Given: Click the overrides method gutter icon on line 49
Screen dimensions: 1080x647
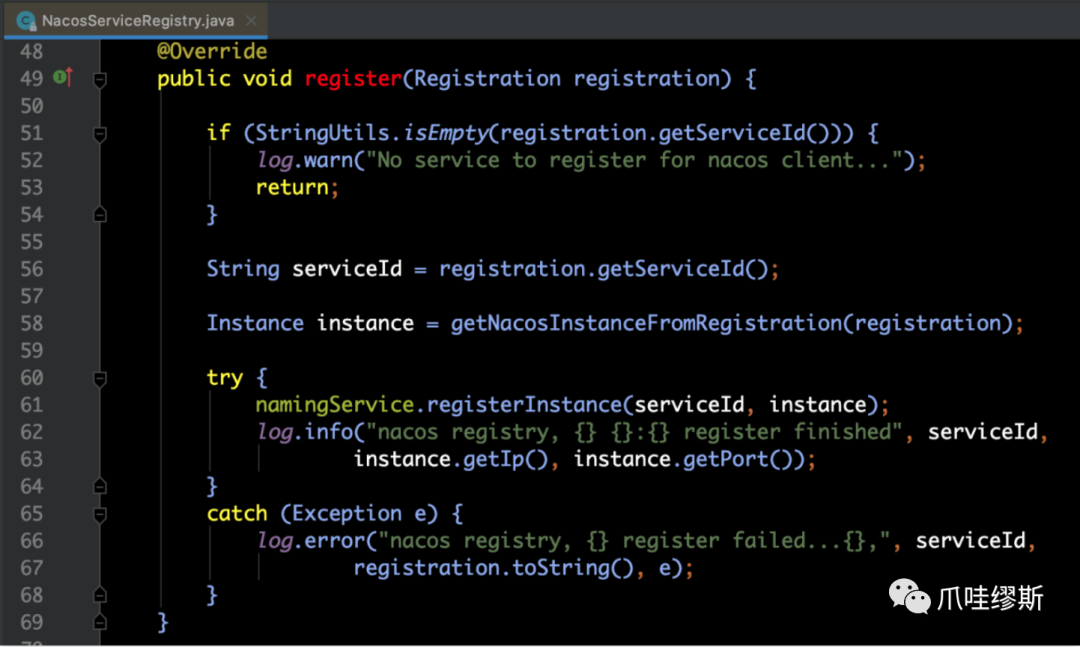Looking at the screenshot, I should click(63, 77).
